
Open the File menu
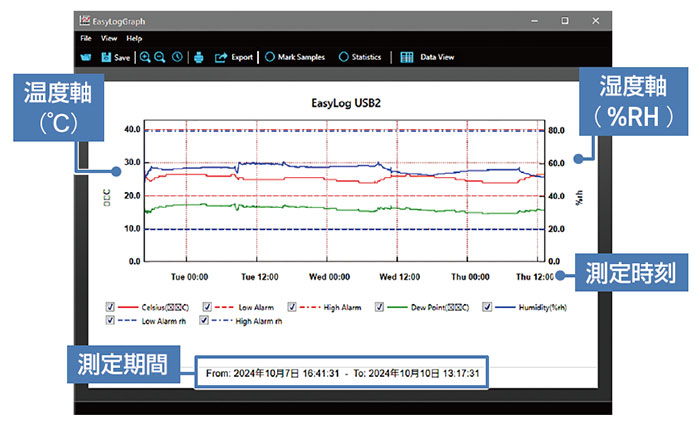(x=86, y=38)
